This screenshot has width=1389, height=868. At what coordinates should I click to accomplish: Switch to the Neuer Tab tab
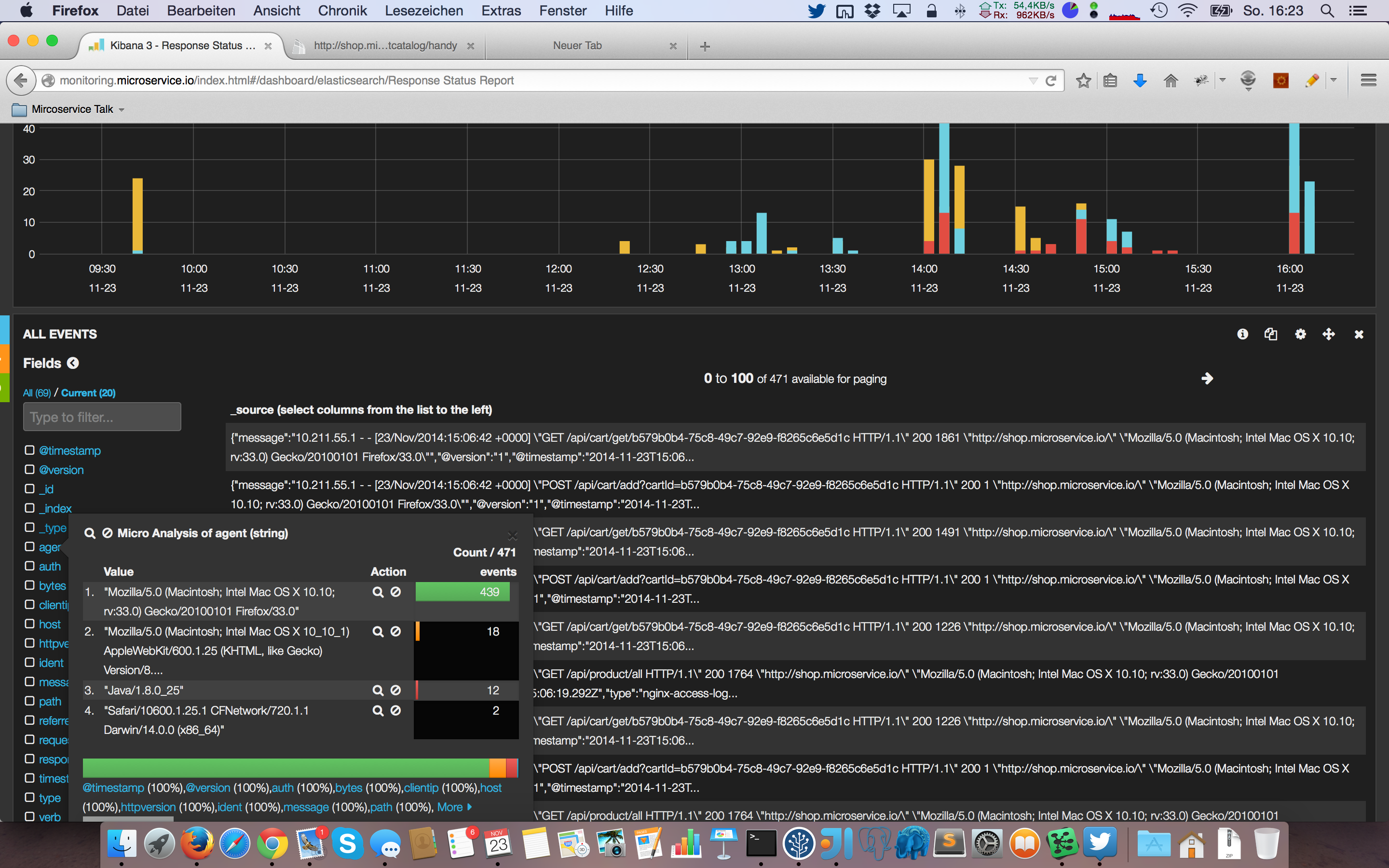click(x=577, y=46)
